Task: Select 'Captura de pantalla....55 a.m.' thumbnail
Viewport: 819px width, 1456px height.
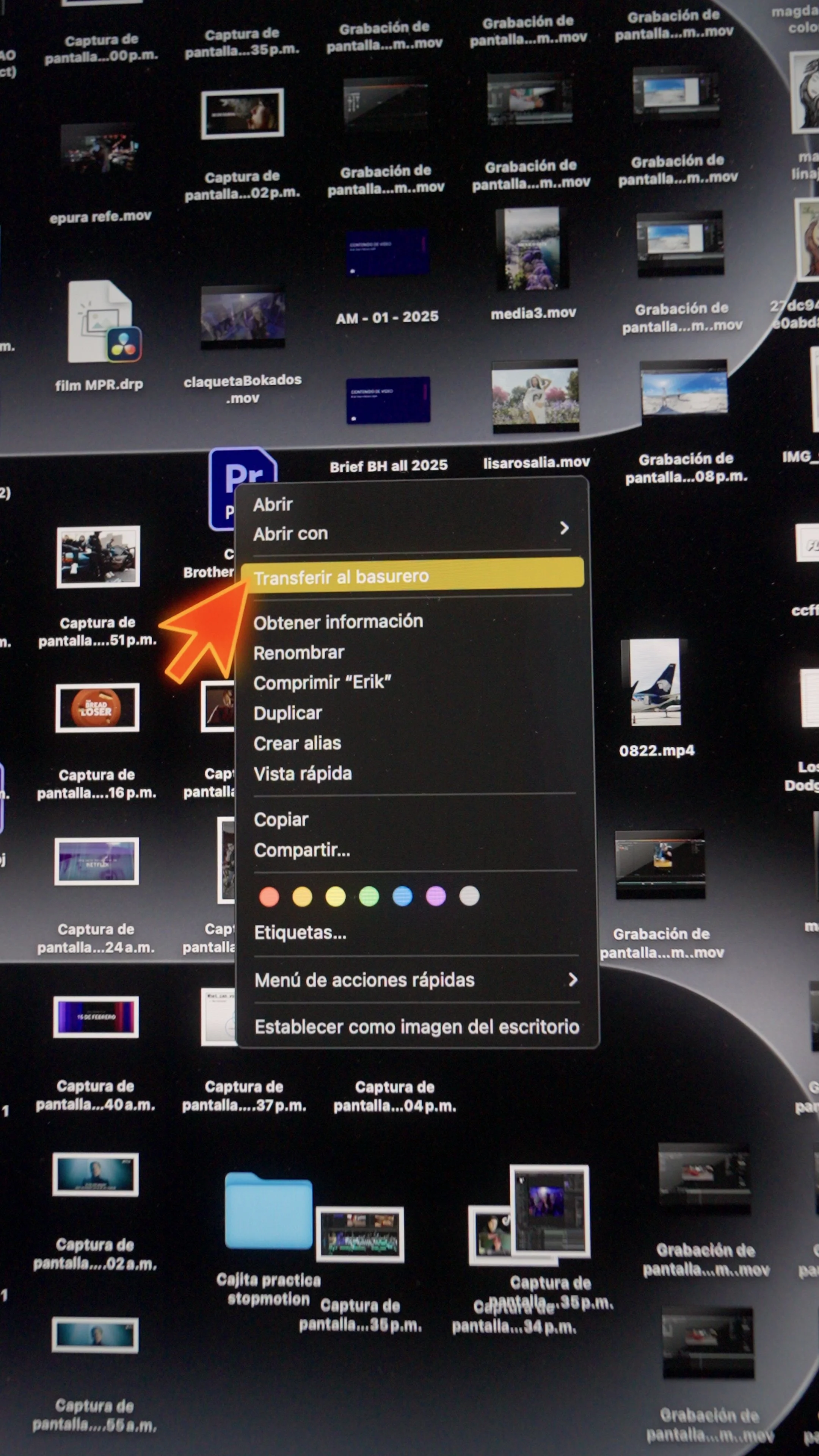Action: point(94,1335)
